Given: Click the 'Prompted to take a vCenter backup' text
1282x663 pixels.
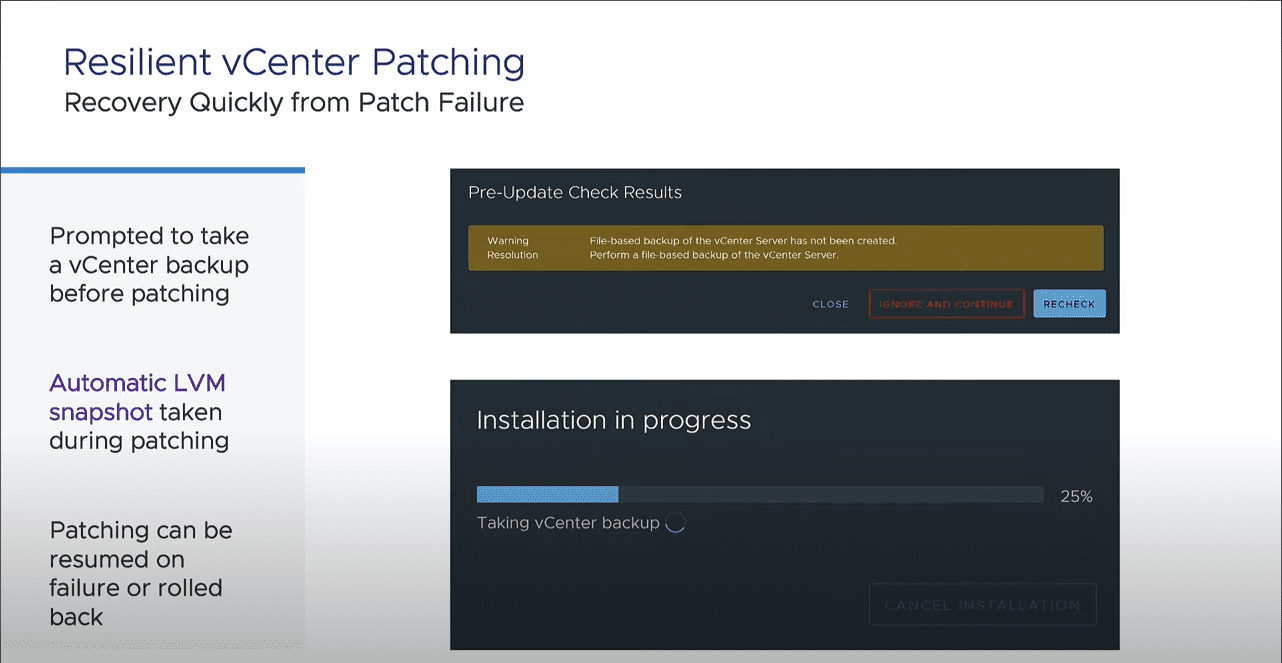Looking at the screenshot, I should click(149, 265).
